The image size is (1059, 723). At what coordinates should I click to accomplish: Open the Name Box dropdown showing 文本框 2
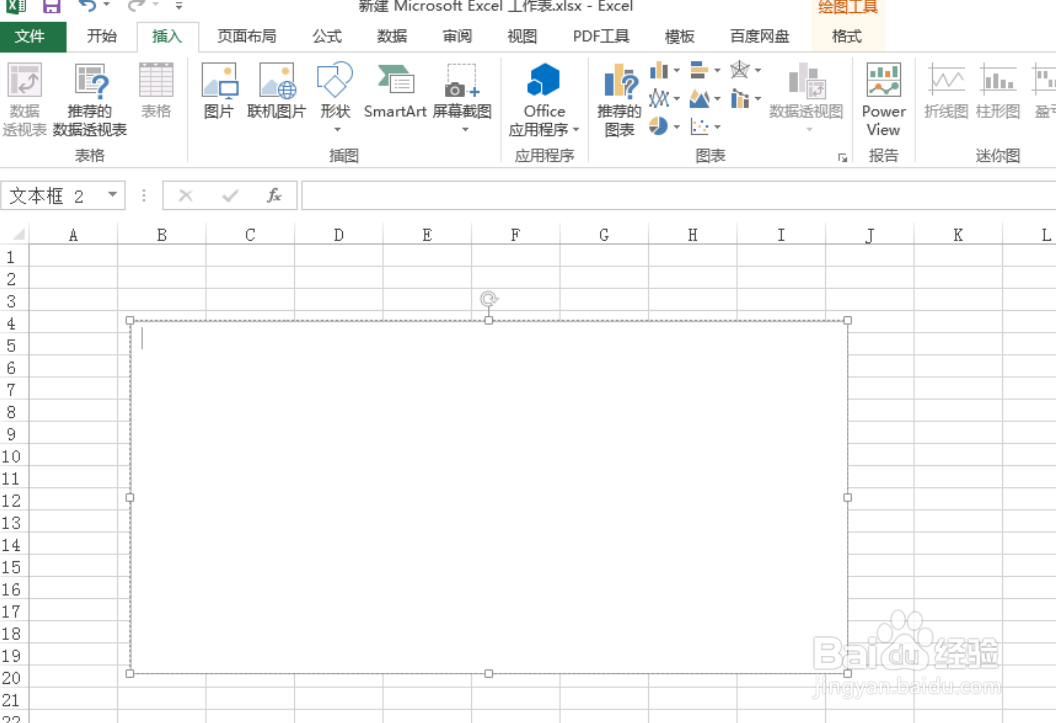click(113, 196)
